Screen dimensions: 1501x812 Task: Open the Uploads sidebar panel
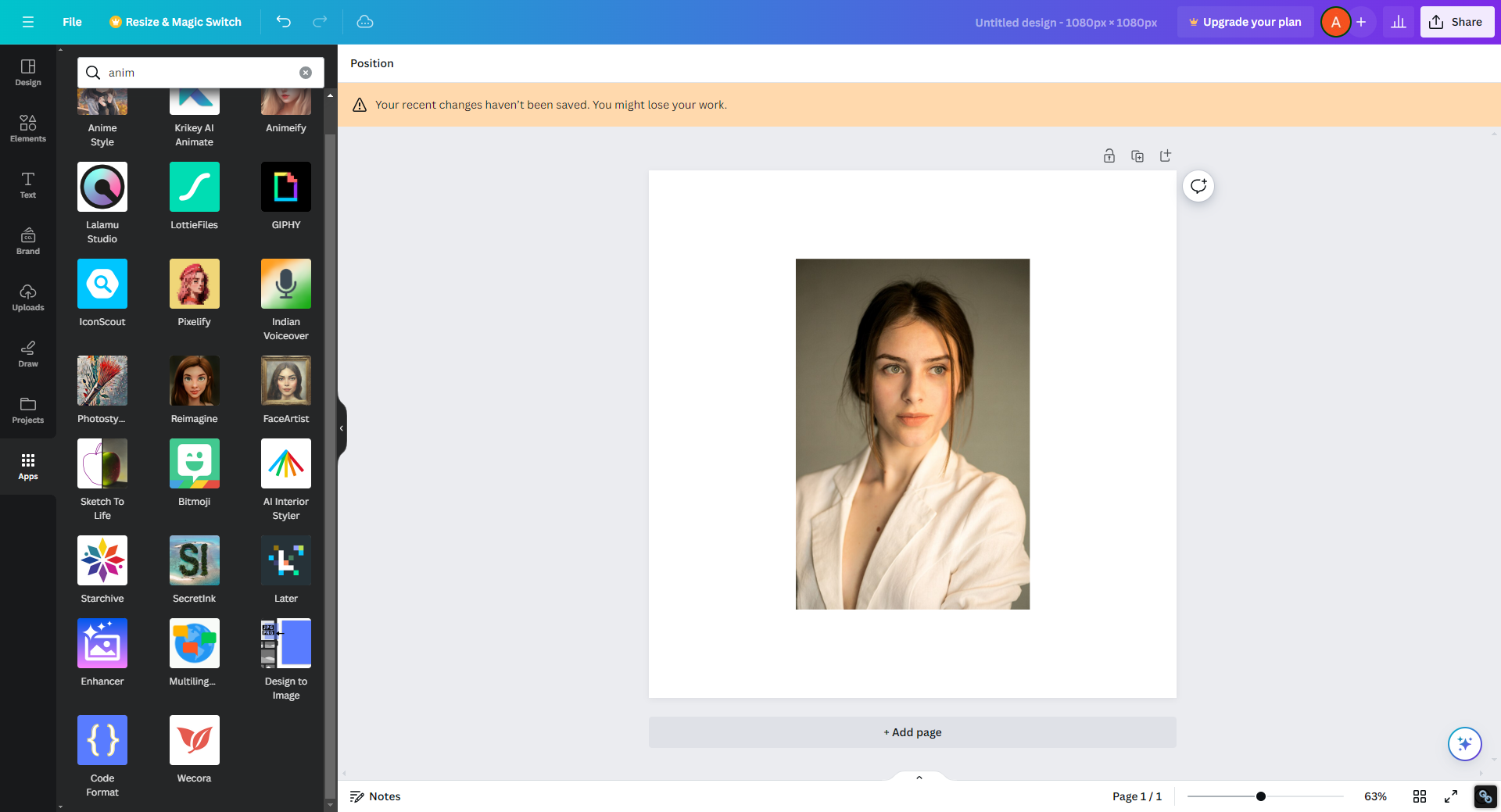(x=28, y=297)
